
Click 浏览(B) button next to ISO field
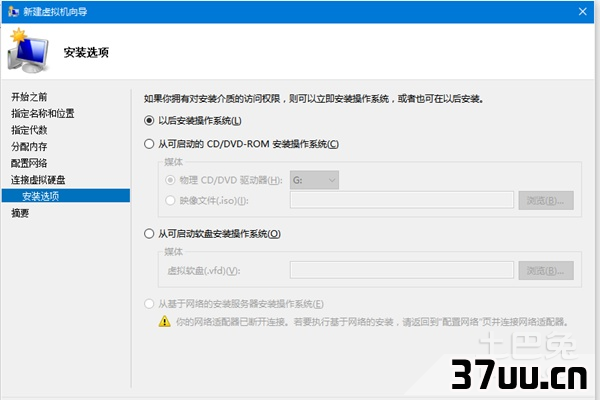click(546, 200)
